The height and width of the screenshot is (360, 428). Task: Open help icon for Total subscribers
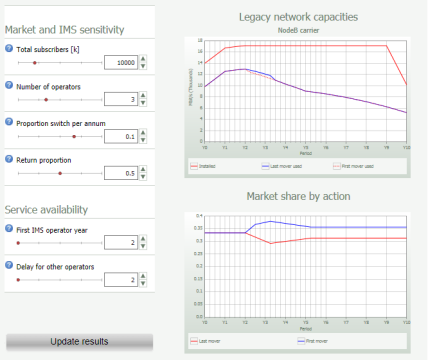[9, 48]
